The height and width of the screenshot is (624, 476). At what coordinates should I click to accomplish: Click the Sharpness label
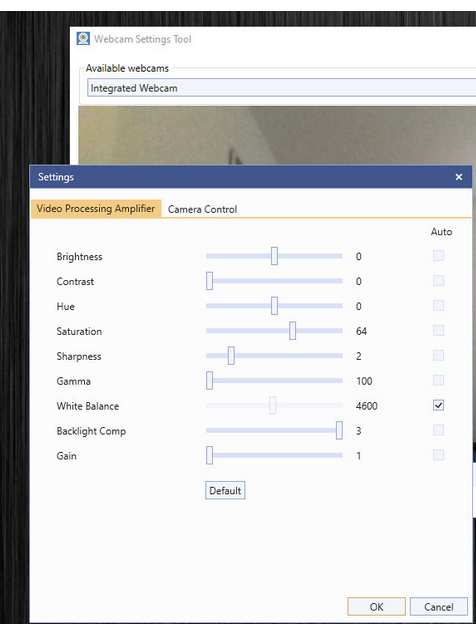tap(79, 357)
